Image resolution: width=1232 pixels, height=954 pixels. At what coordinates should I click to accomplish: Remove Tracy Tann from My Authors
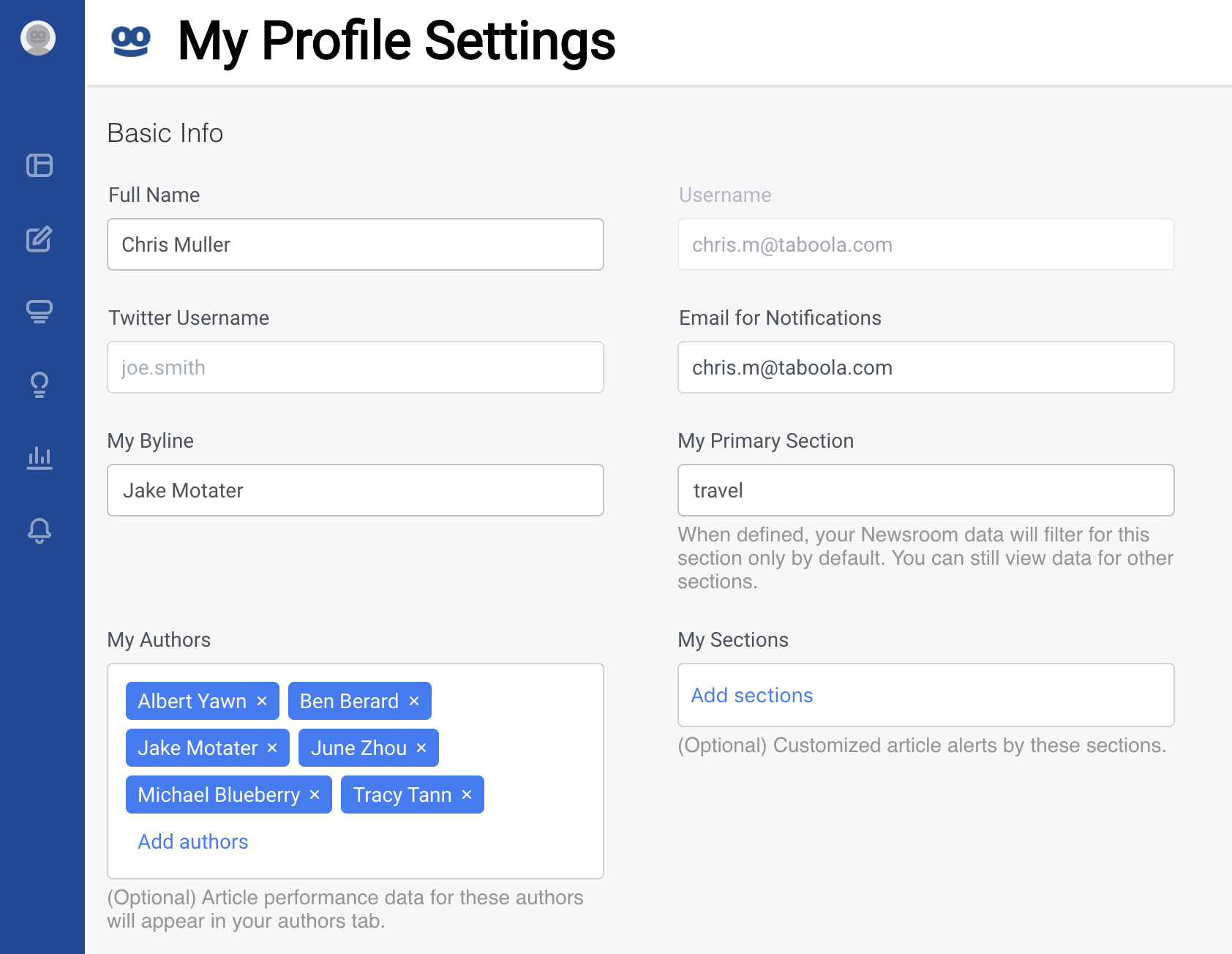pyautogui.click(x=467, y=795)
